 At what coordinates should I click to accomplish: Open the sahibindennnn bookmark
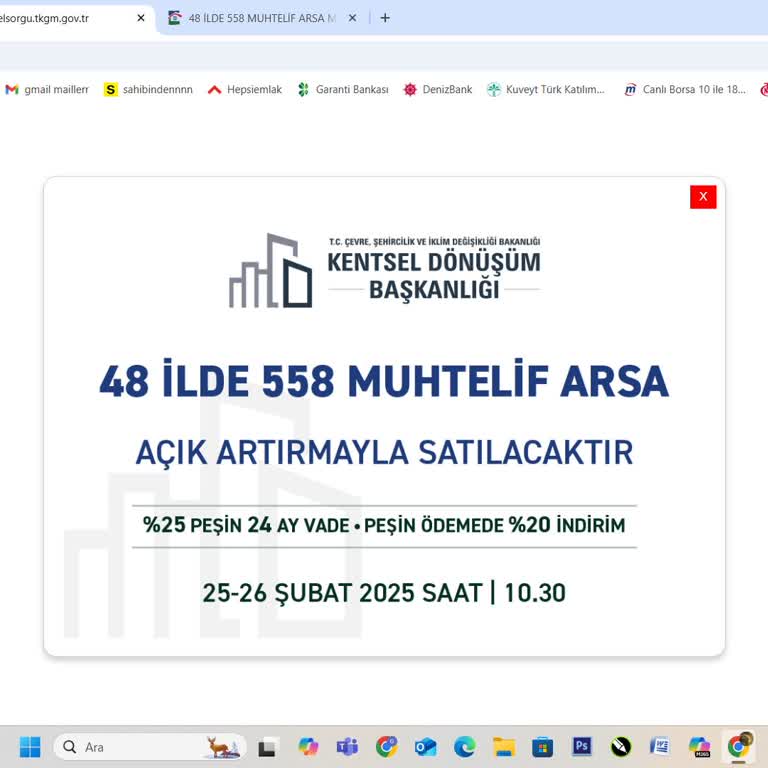tap(148, 90)
